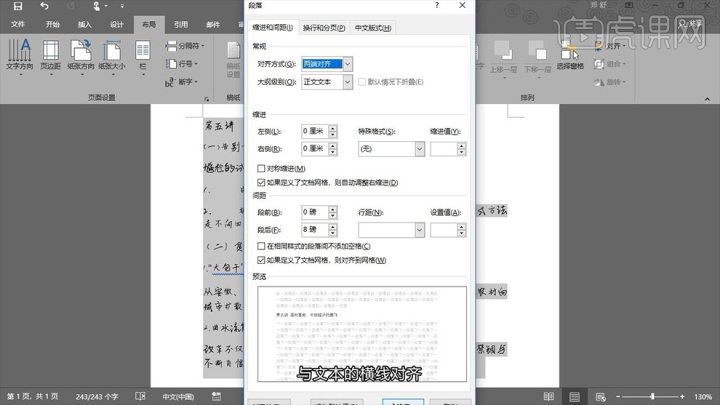Switch to print layout view icon
This screenshot has width=720, height=405.
[574, 396]
